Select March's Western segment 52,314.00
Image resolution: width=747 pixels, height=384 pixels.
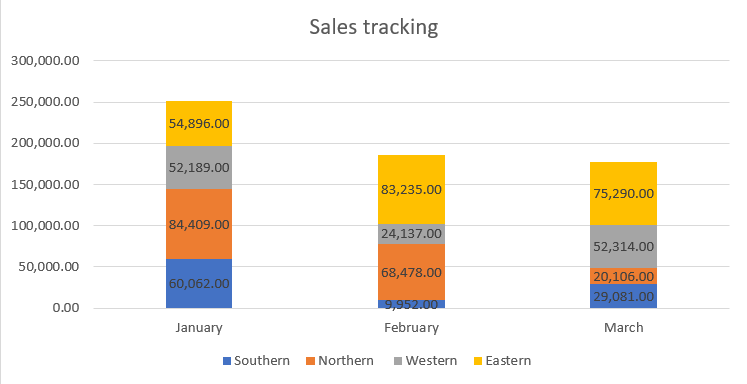click(x=623, y=246)
